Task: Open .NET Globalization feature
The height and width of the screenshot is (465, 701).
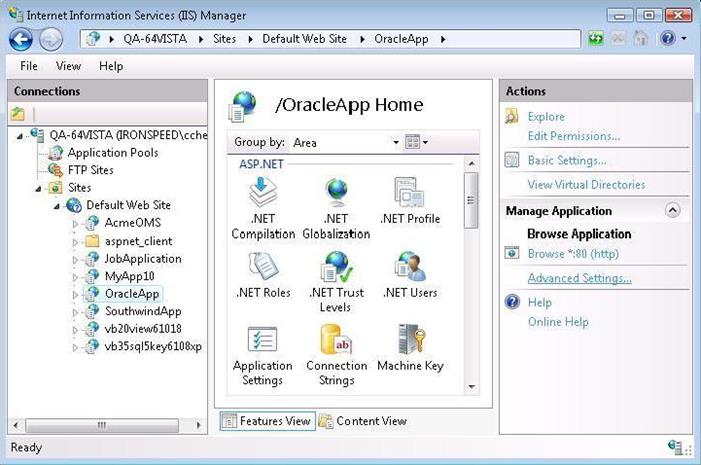Action: [x=336, y=208]
